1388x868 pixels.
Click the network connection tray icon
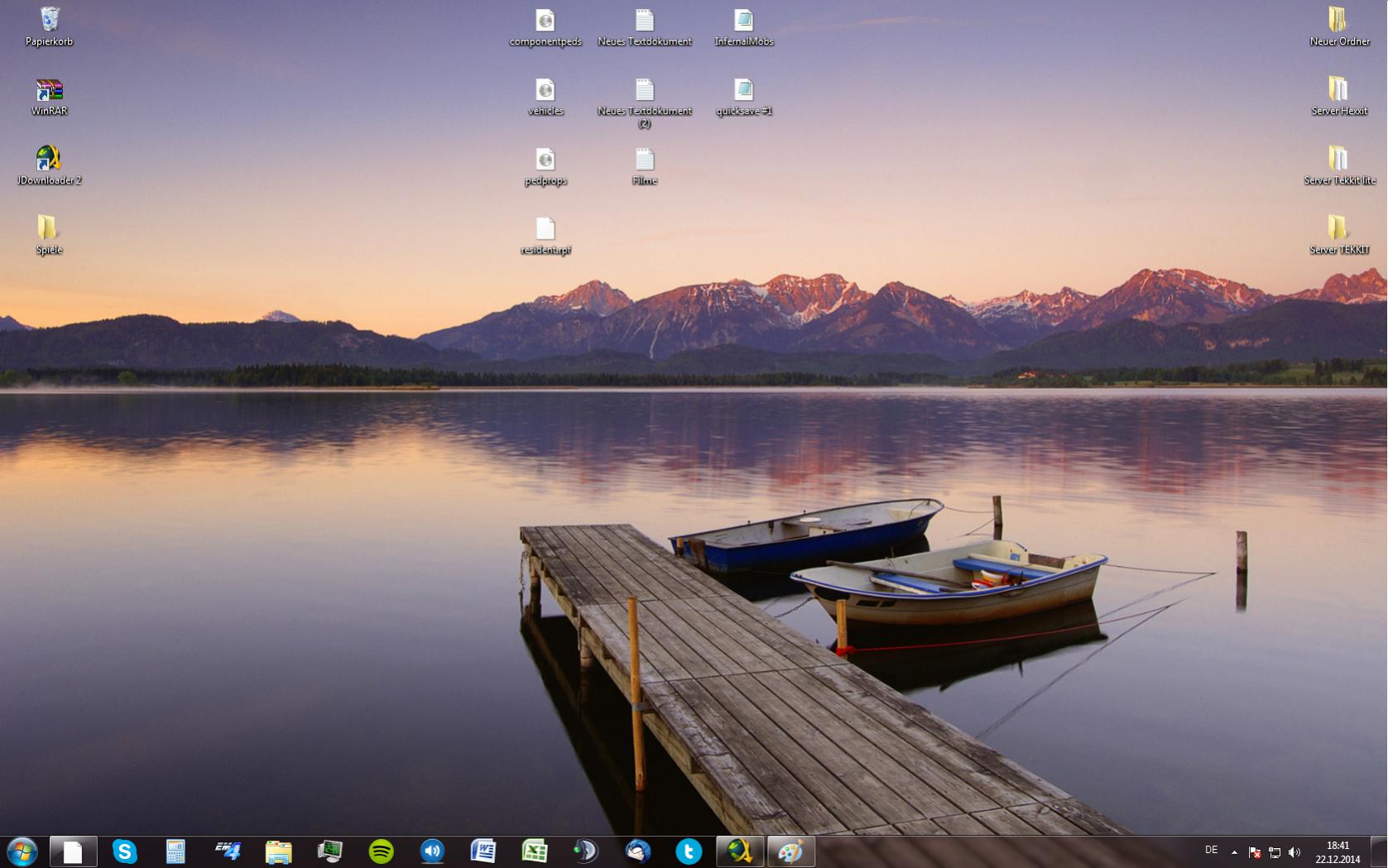(1275, 852)
